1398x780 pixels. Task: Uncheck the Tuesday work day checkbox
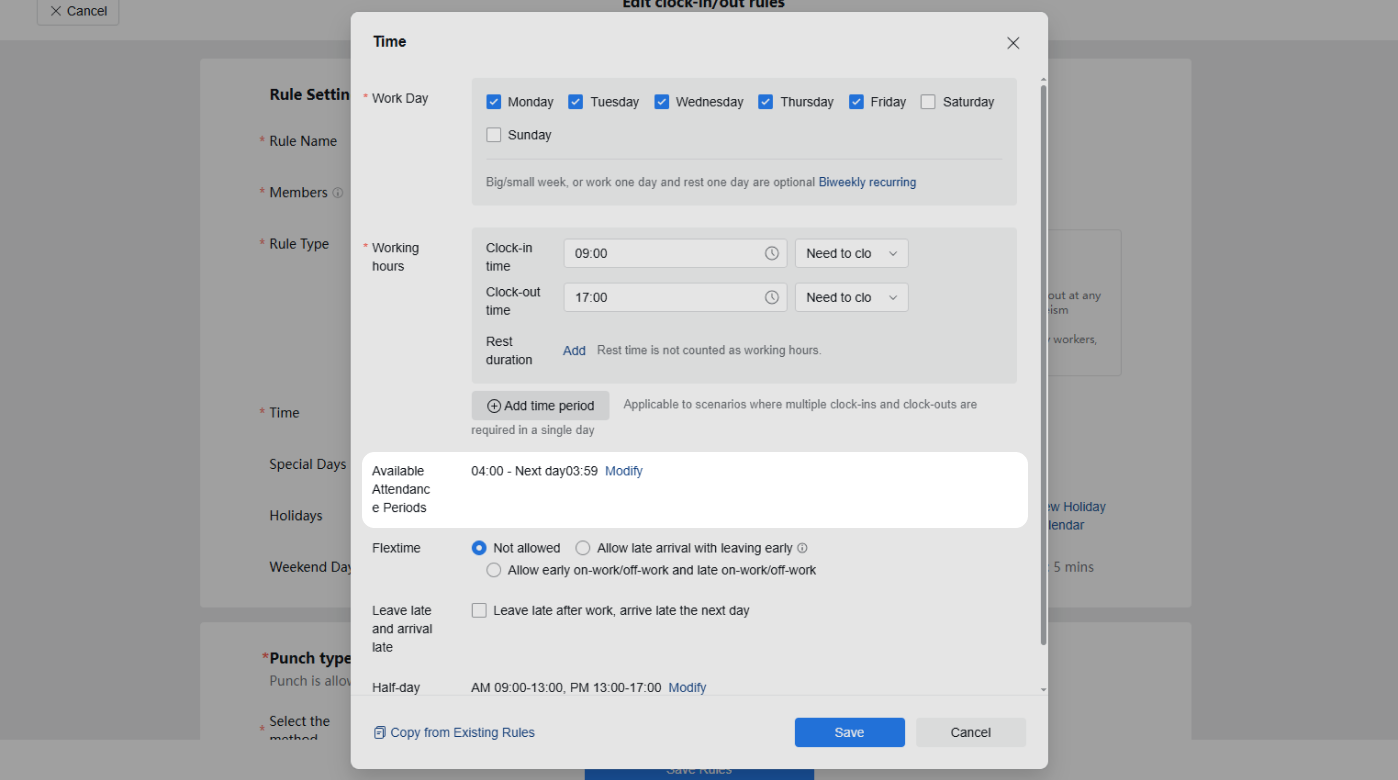coord(575,102)
